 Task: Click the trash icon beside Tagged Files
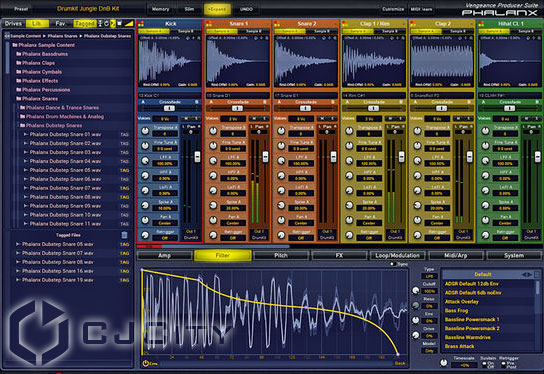(x=124, y=235)
